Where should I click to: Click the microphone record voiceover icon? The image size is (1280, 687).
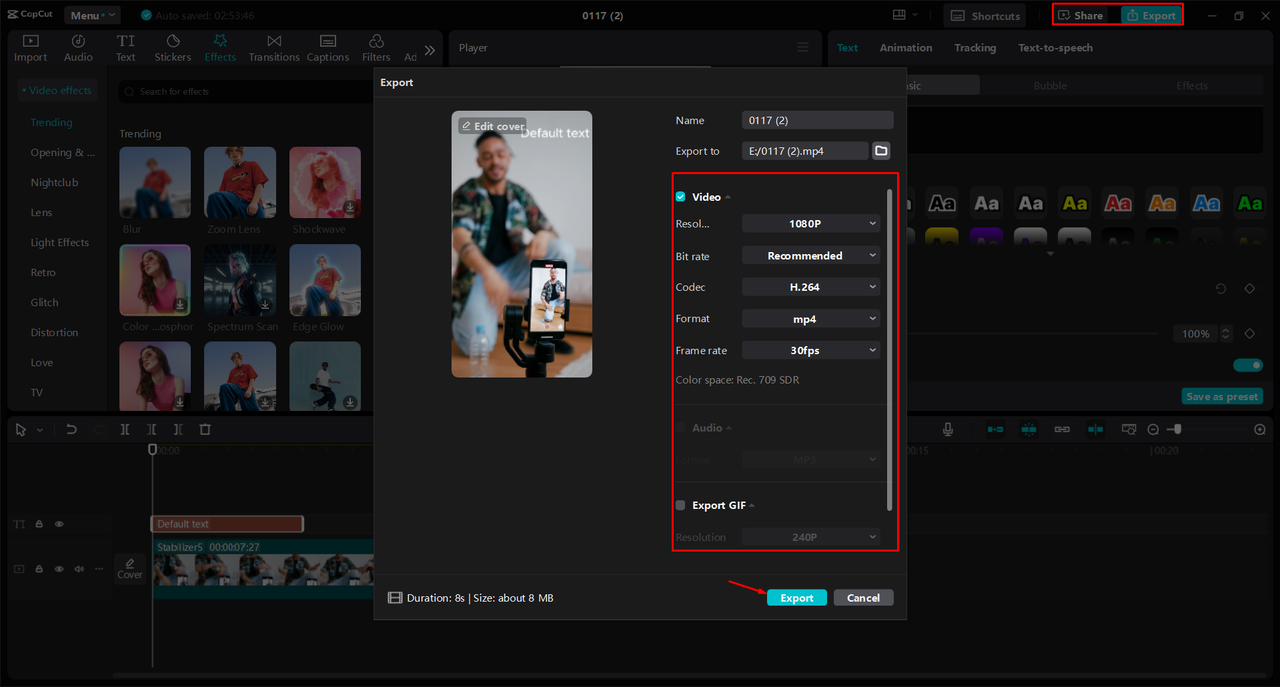pyautogui.click(x=948, y=429)
